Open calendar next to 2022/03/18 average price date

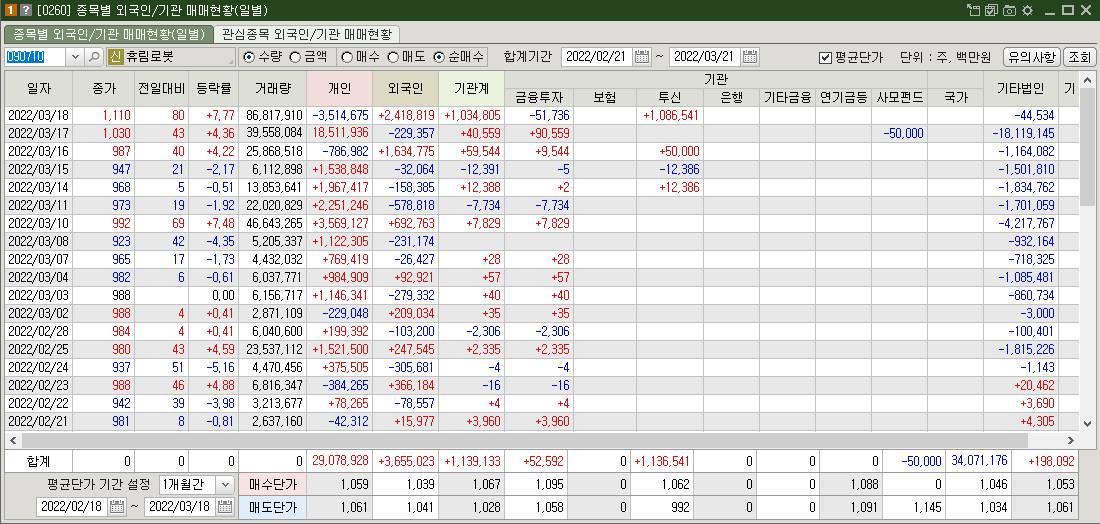(x=225, y=506)
